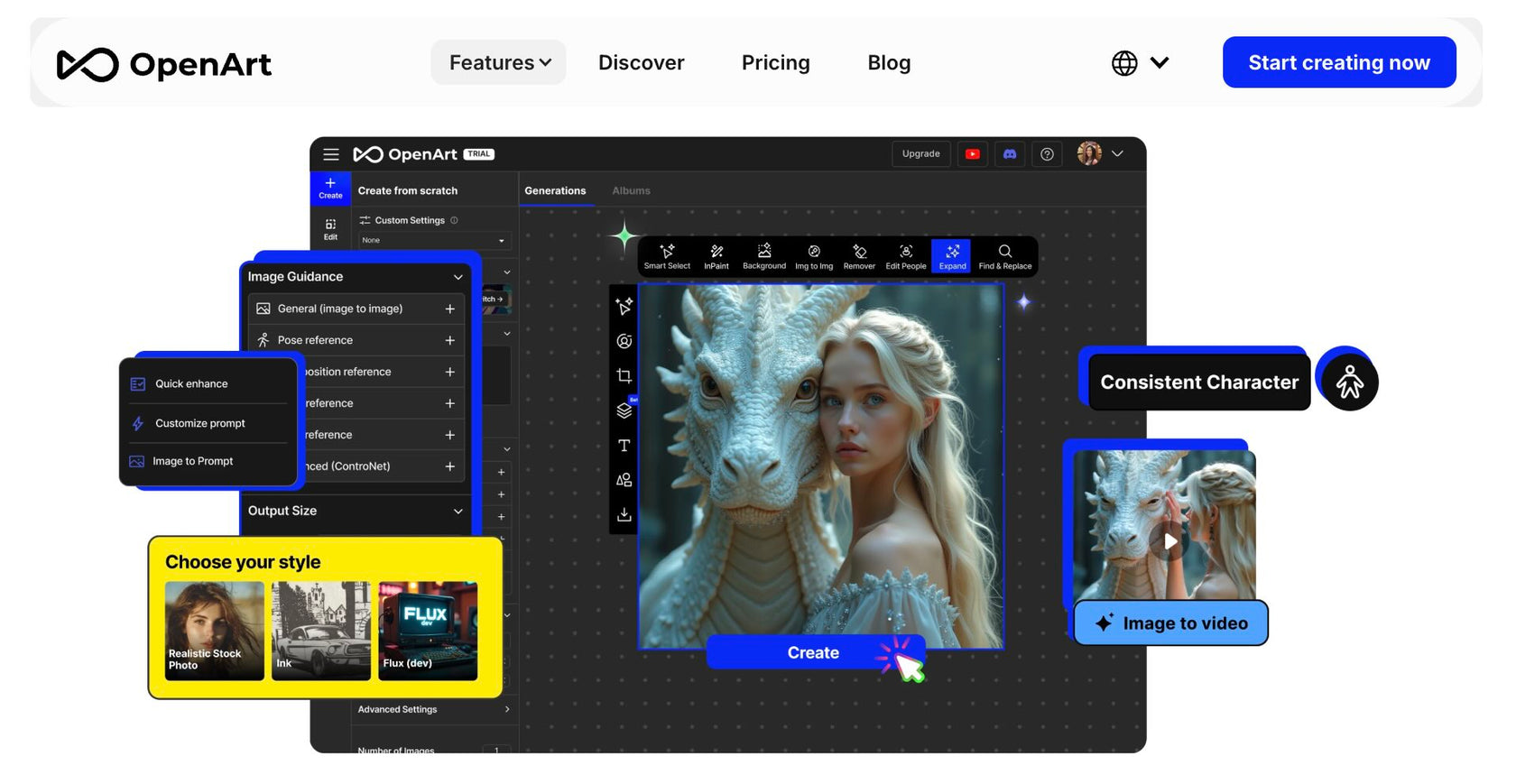Select the Edit People tool

click(906, 256)
